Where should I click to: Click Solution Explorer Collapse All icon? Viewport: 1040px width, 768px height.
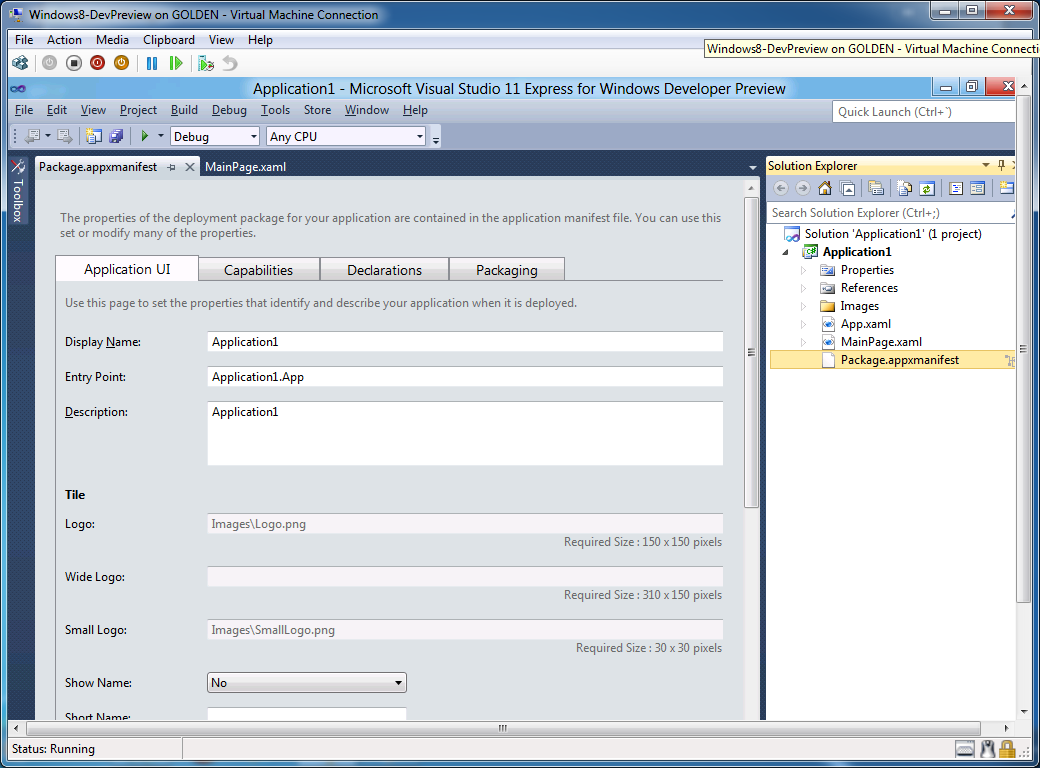click(x=847, y=188)
